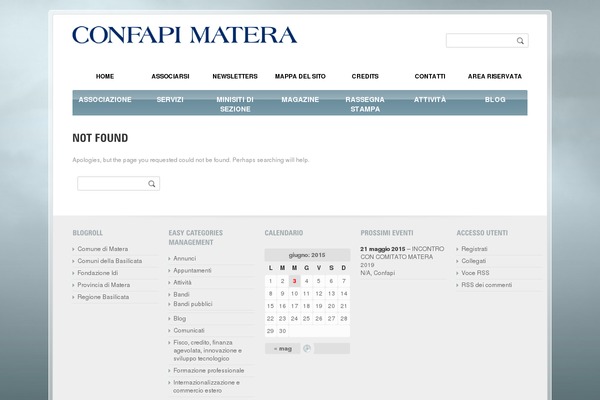600x400 pixels.
Task: Open the Attività category link
Action: [182, 282]
